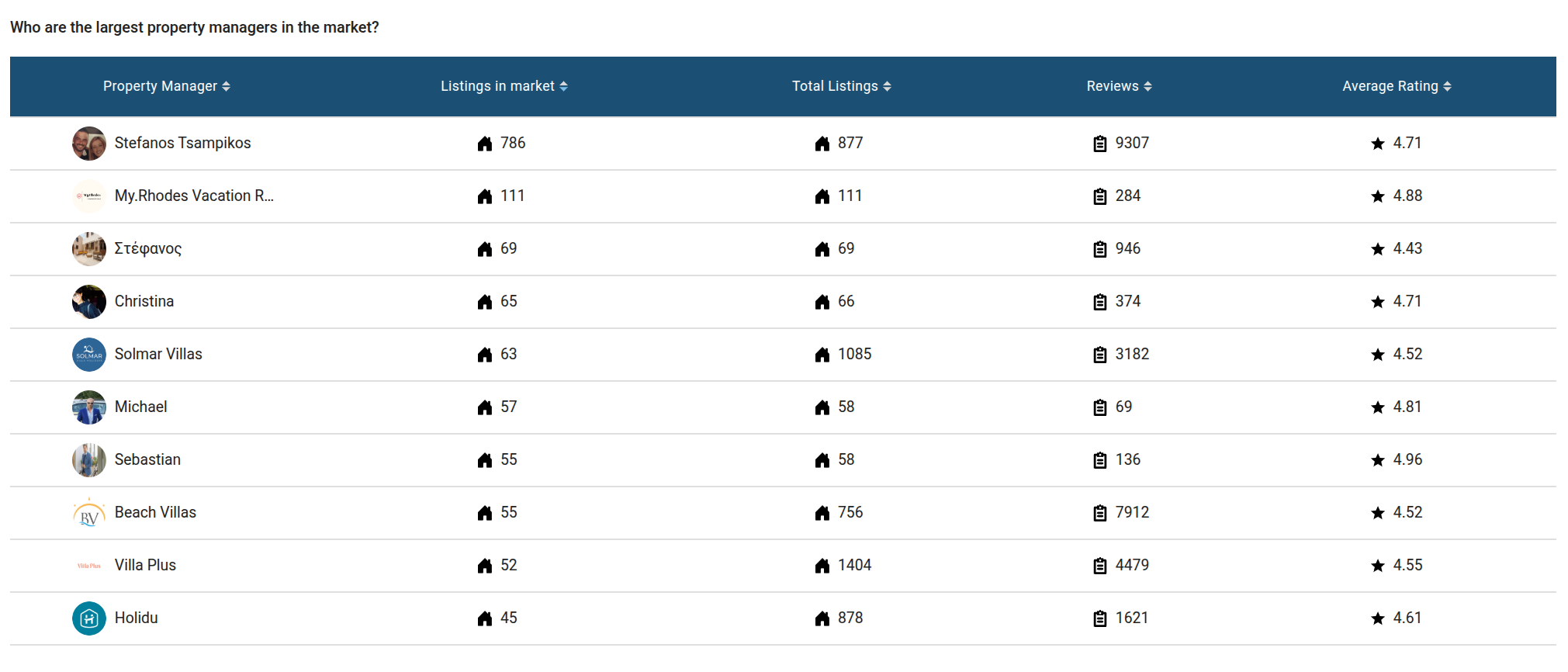This screenshot has height=672, width=1568.
Task: Click house icon next to 877 total listings
Action: coord(822,144)
